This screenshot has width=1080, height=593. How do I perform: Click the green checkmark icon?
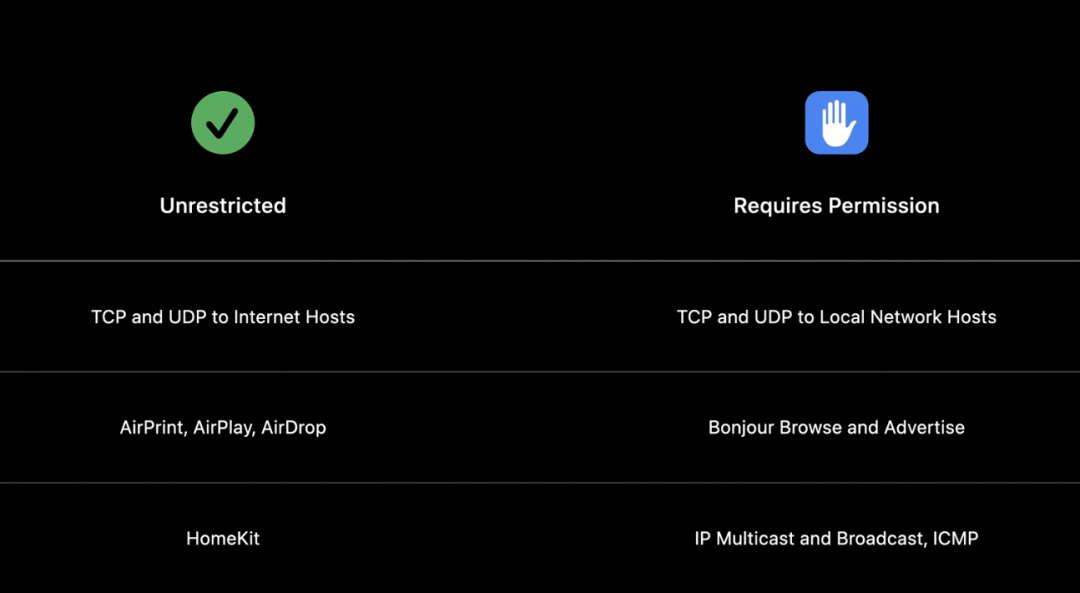coord(222,123)
